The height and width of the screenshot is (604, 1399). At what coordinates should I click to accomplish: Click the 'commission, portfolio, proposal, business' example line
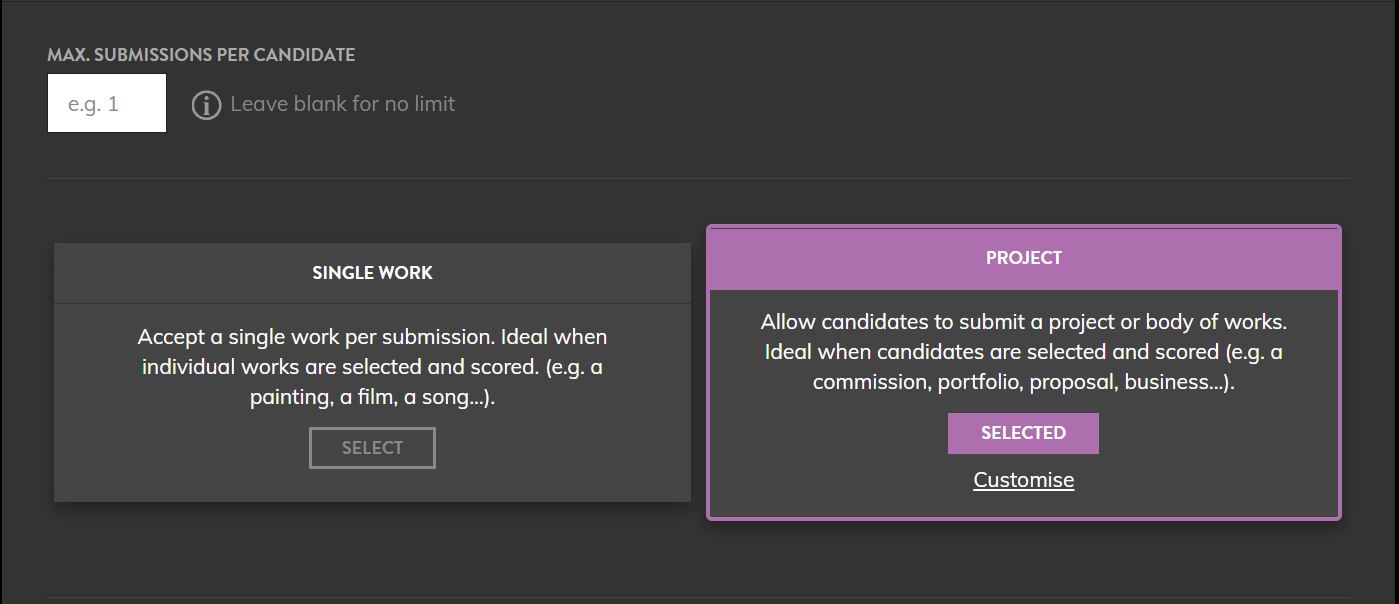tap(1024, 382)
